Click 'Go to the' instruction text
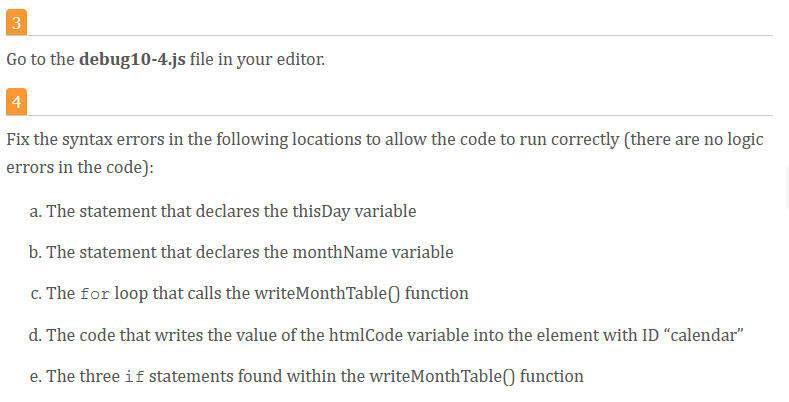The image size is (789, 402). click(x=40, y=59)
